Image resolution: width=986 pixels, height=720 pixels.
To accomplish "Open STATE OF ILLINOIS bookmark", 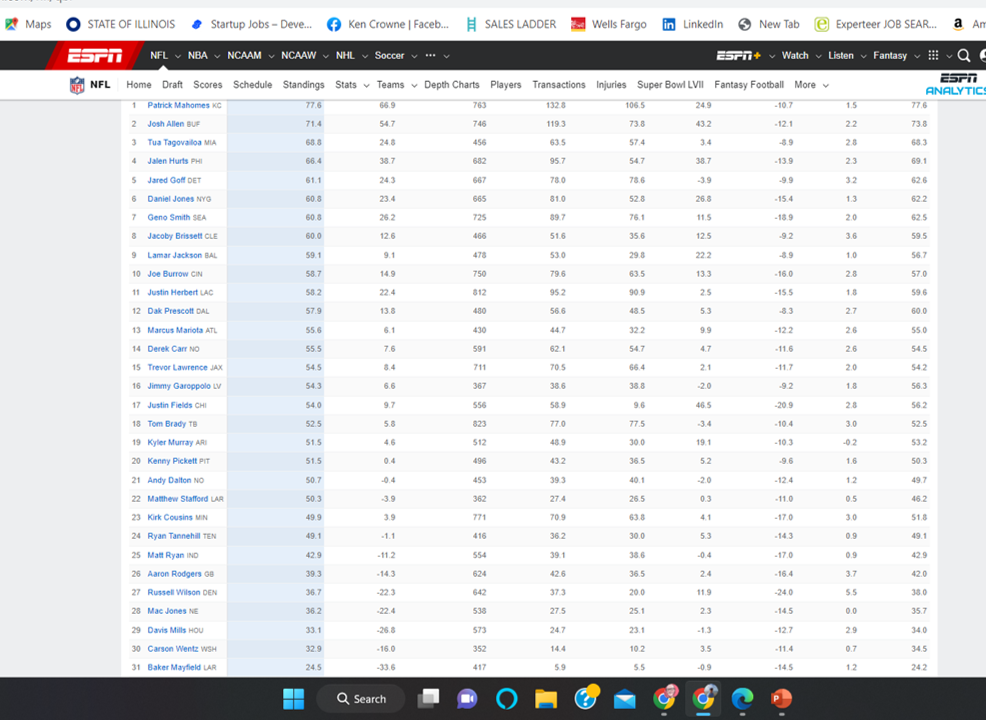I will click(x=121, y=25).
